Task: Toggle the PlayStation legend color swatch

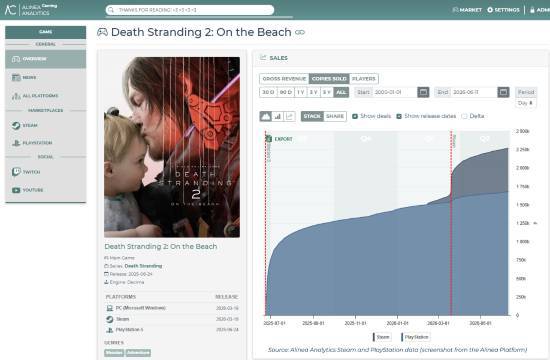Action: pyautogui.click(x=402, y=337)
